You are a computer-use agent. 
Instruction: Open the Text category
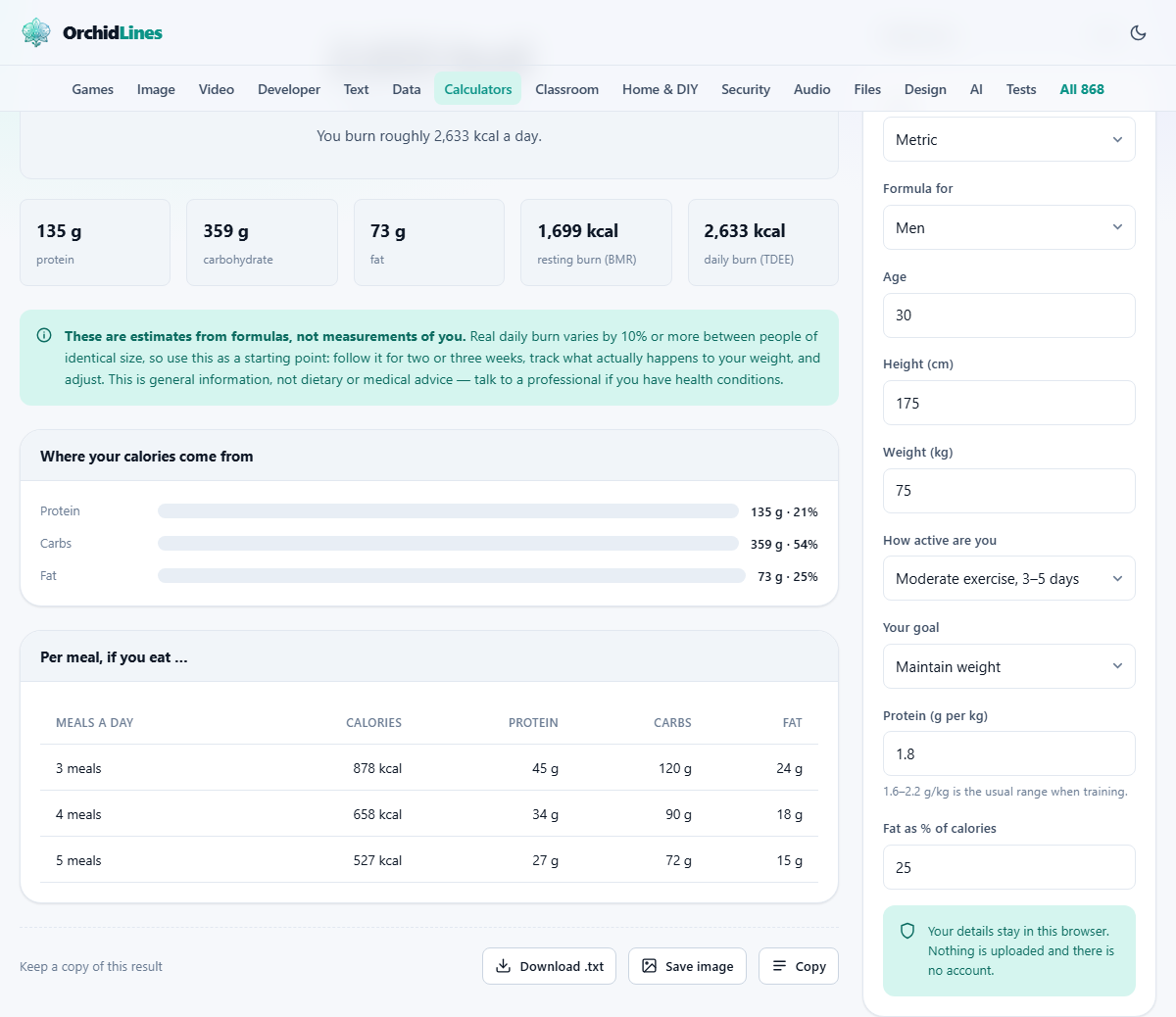click(x=356, y=89)
